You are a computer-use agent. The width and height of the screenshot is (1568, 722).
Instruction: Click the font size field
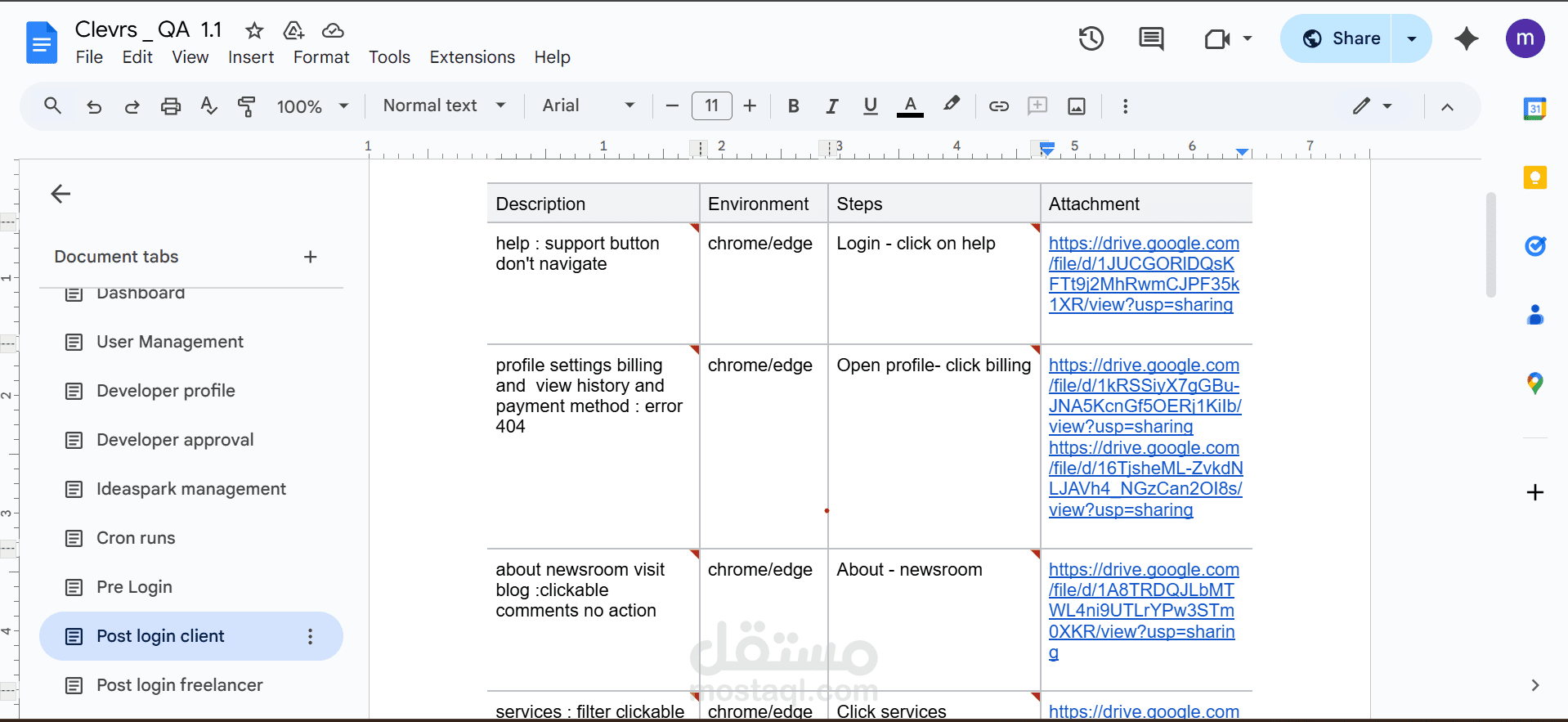coord(711,105)
